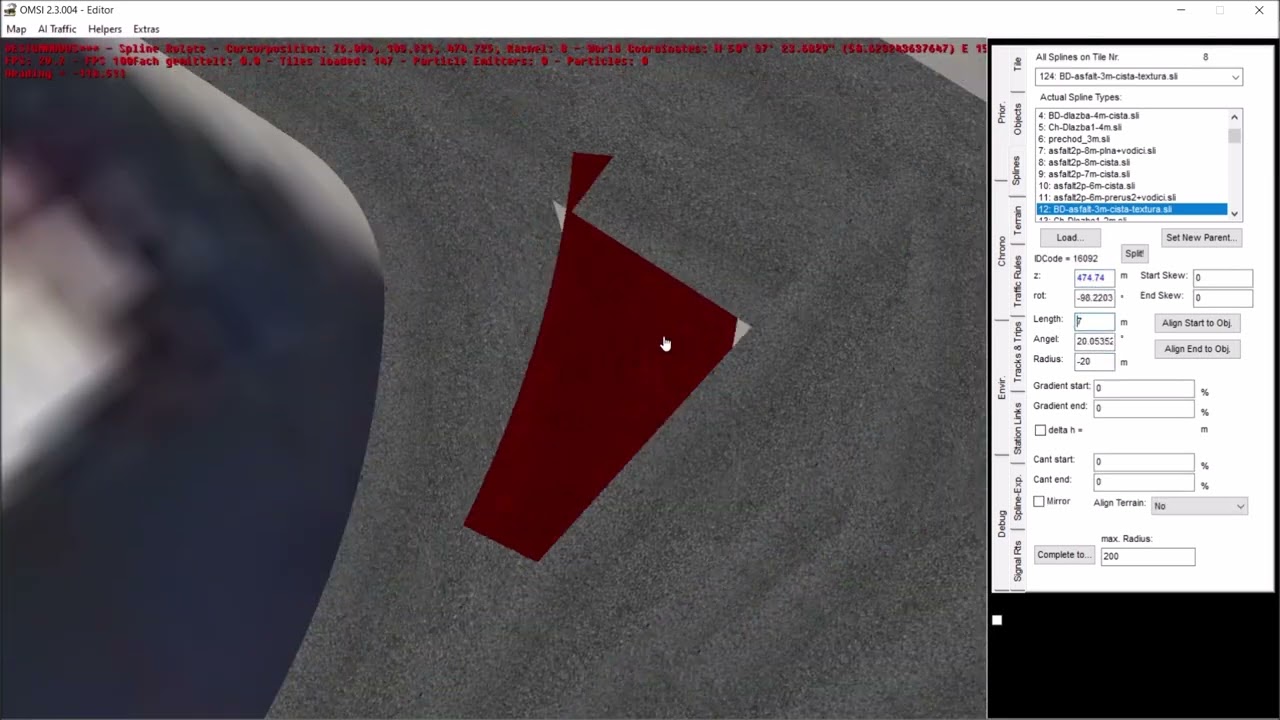The image size is (1280, 720).
Task: Click the z coordinate input field
Action: coord(1094,277)
